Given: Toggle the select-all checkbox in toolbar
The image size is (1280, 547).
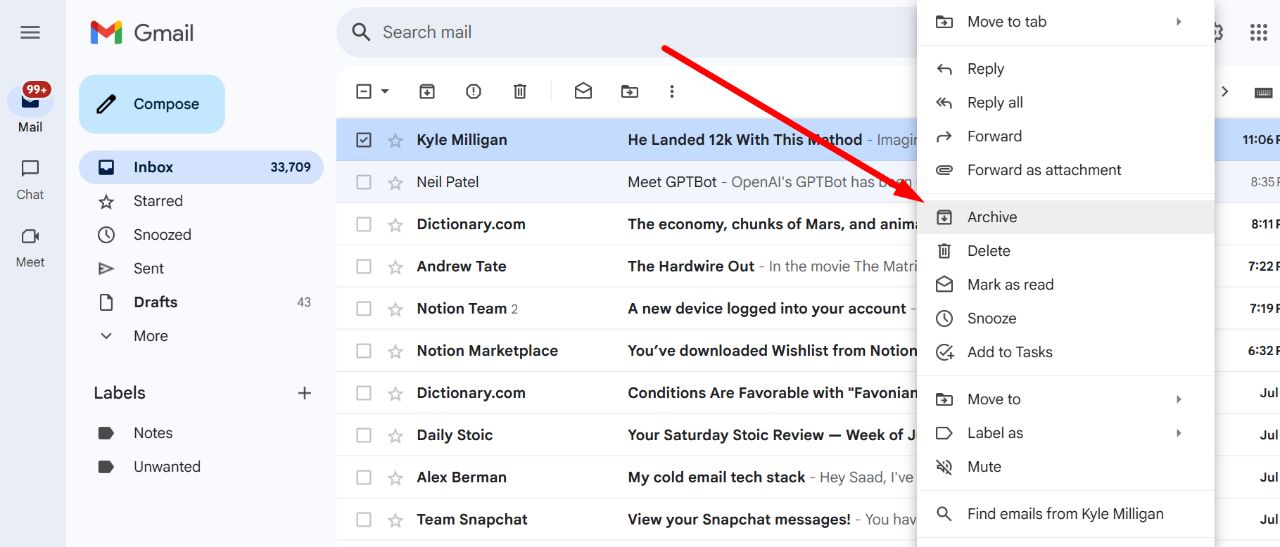Looking at the screenshot, I should [364, 91].
